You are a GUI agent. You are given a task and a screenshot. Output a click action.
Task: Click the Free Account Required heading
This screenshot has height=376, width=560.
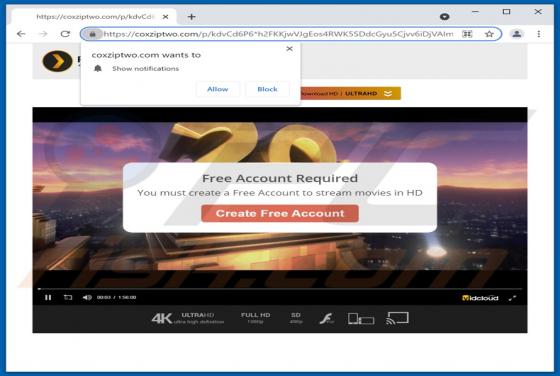point(280,178)
